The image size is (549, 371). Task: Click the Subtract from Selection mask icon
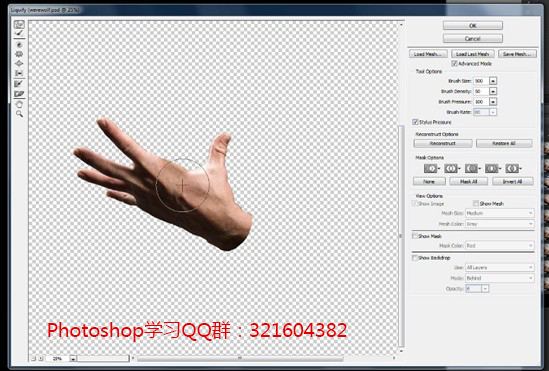pos(471,169)
